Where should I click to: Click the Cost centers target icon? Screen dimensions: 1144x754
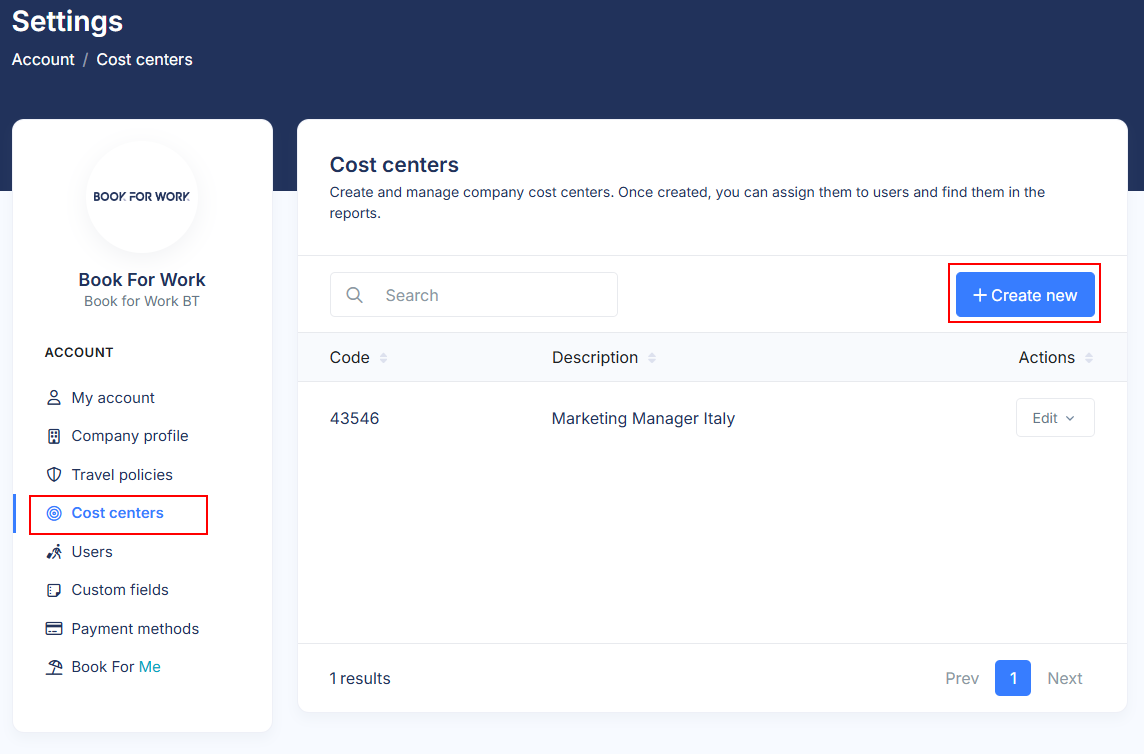[x=54, y=513]
